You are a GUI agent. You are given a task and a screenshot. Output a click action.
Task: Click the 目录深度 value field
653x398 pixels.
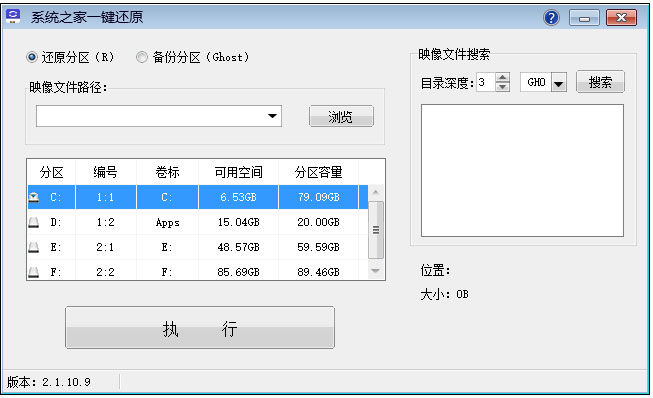(486, 82)
